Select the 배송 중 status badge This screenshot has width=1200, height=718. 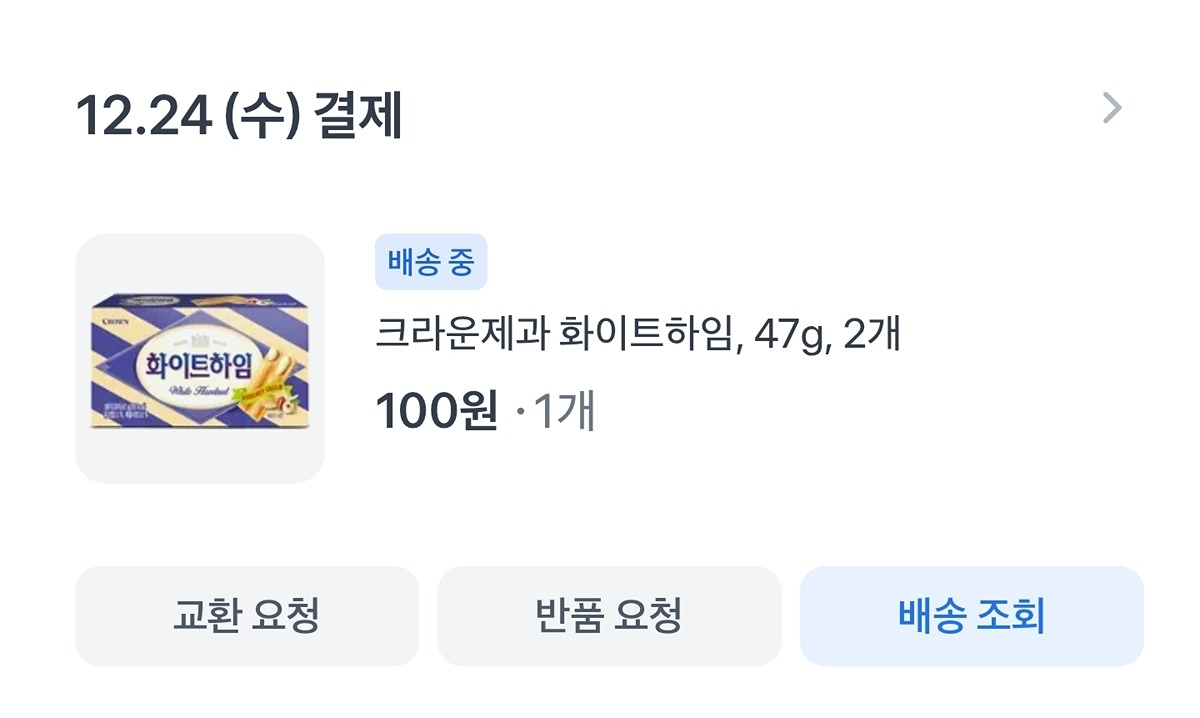coord(431,262)
